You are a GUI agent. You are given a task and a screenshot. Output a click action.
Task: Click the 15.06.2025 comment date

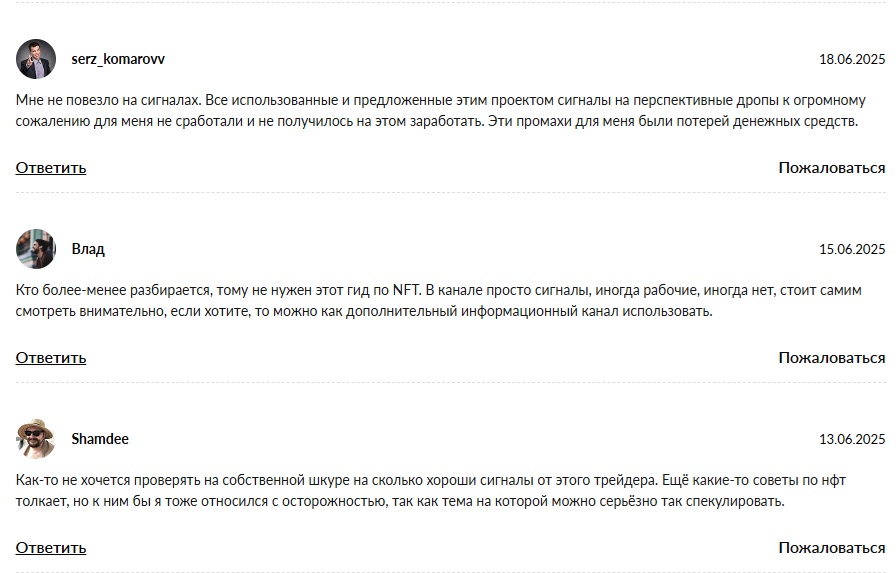[852, 250]
